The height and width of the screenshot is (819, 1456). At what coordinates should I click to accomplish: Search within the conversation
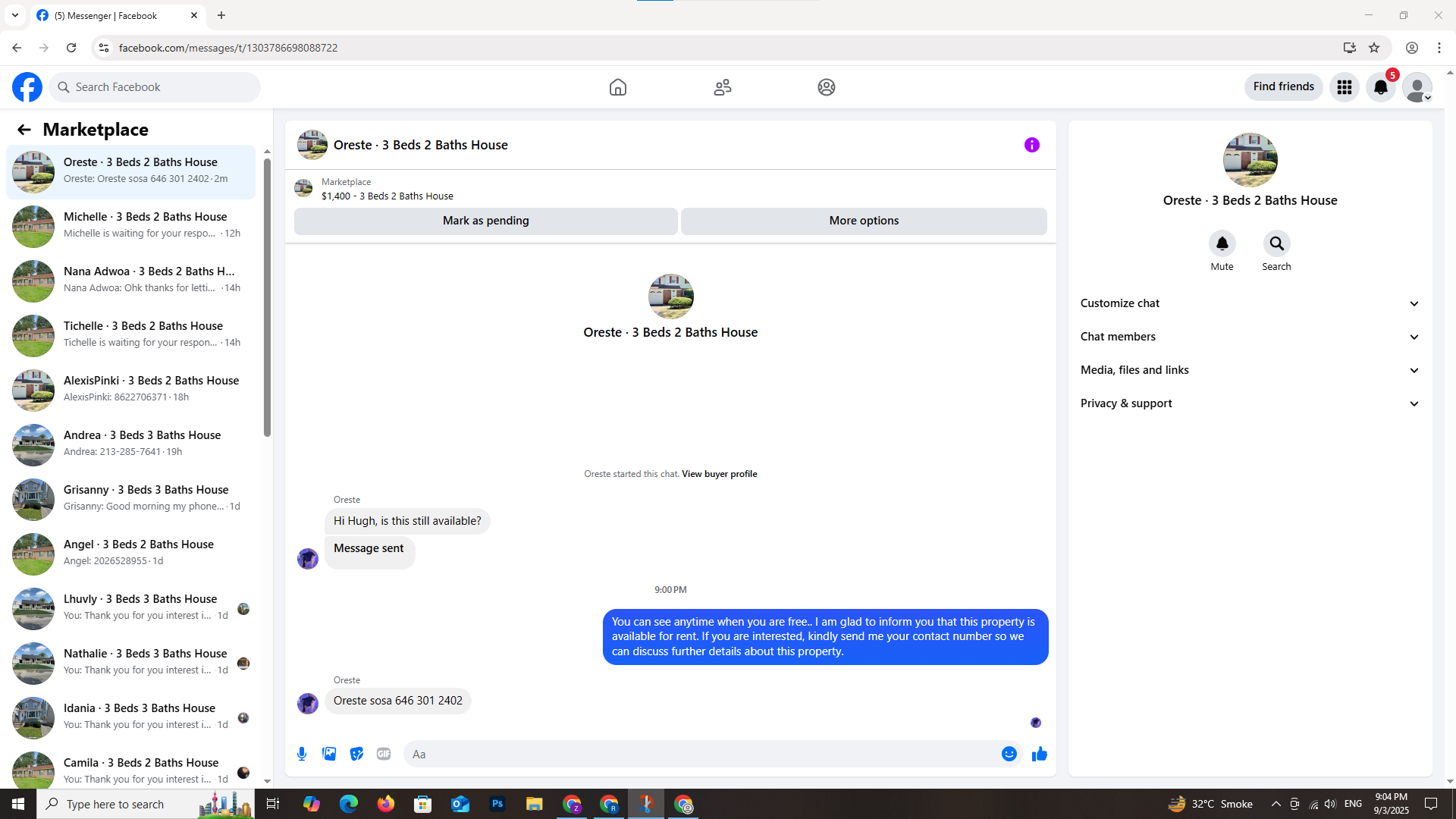point(1277,243)
